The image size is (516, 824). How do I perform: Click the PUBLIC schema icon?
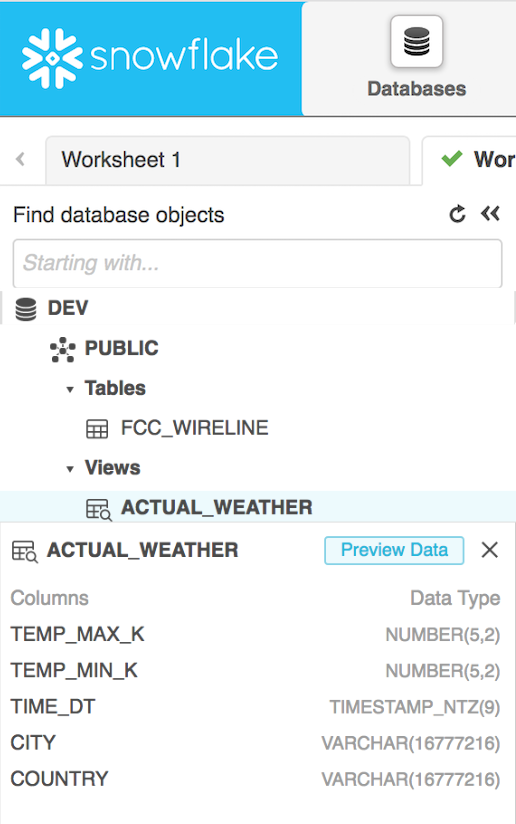63,349
